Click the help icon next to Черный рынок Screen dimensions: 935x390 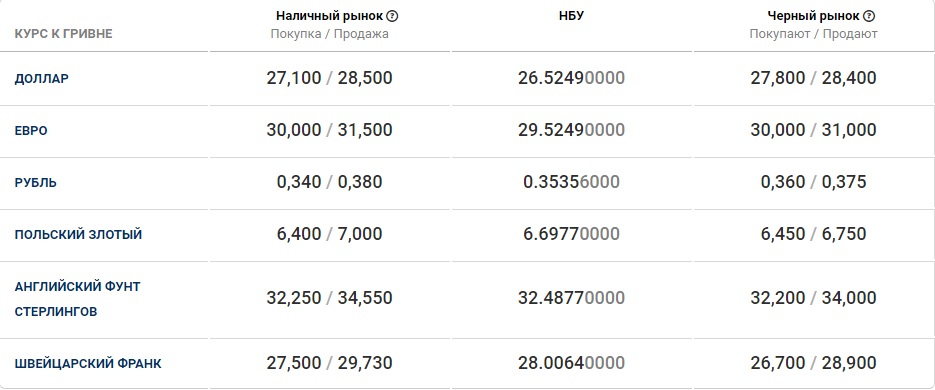(x=869, y=16)
